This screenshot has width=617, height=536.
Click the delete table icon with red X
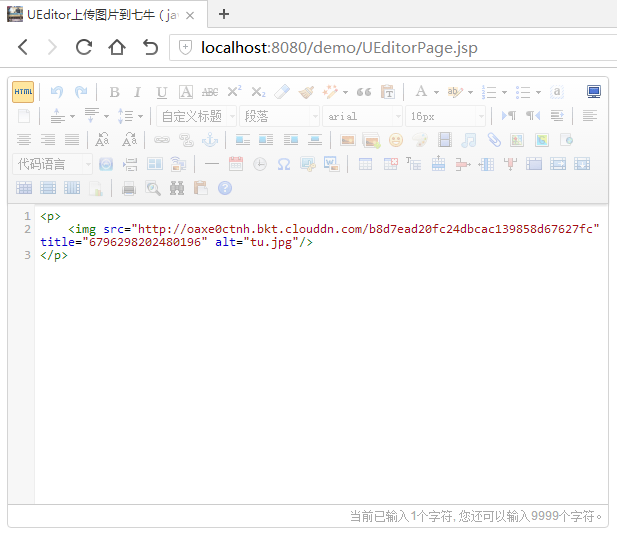tap(390, 164)
